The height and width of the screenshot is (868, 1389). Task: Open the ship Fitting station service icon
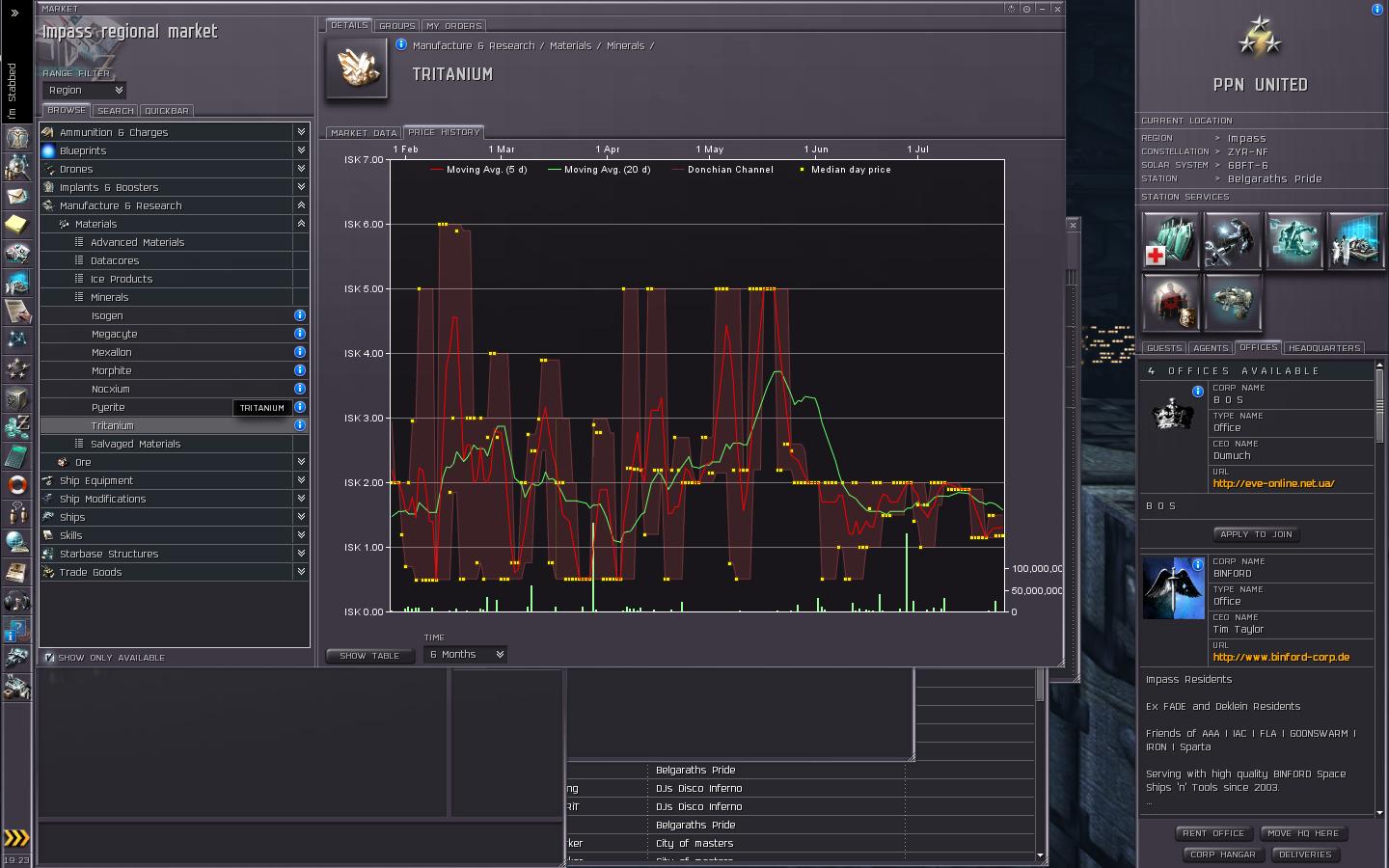1233,302
